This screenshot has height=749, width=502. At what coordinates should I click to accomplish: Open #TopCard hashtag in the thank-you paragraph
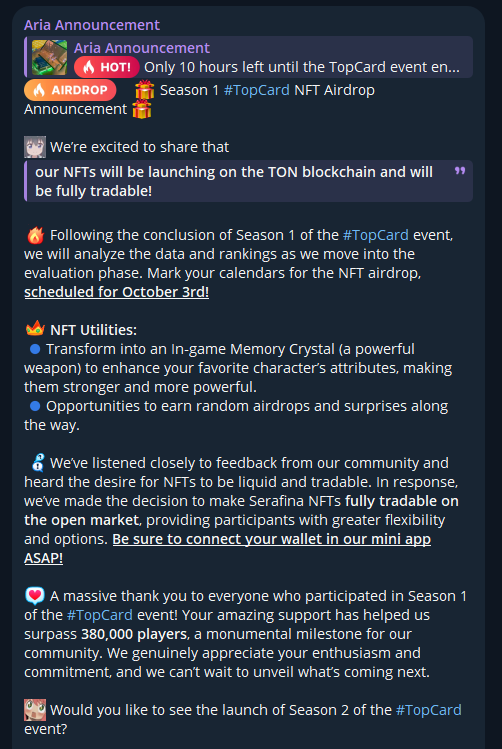(99, 615)
